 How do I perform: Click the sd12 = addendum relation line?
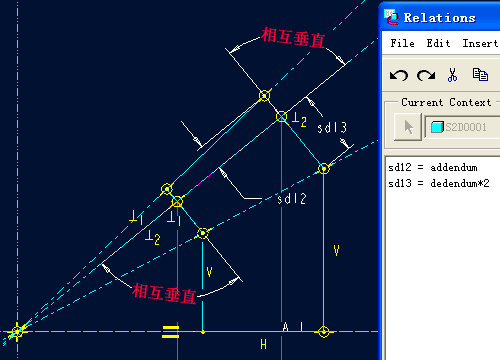click(x=433, y=167)
